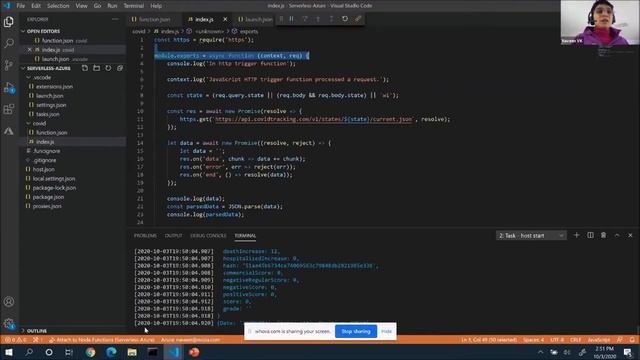640x360 pixels.
Task: Open the Go menu
Action: [97, 6]
